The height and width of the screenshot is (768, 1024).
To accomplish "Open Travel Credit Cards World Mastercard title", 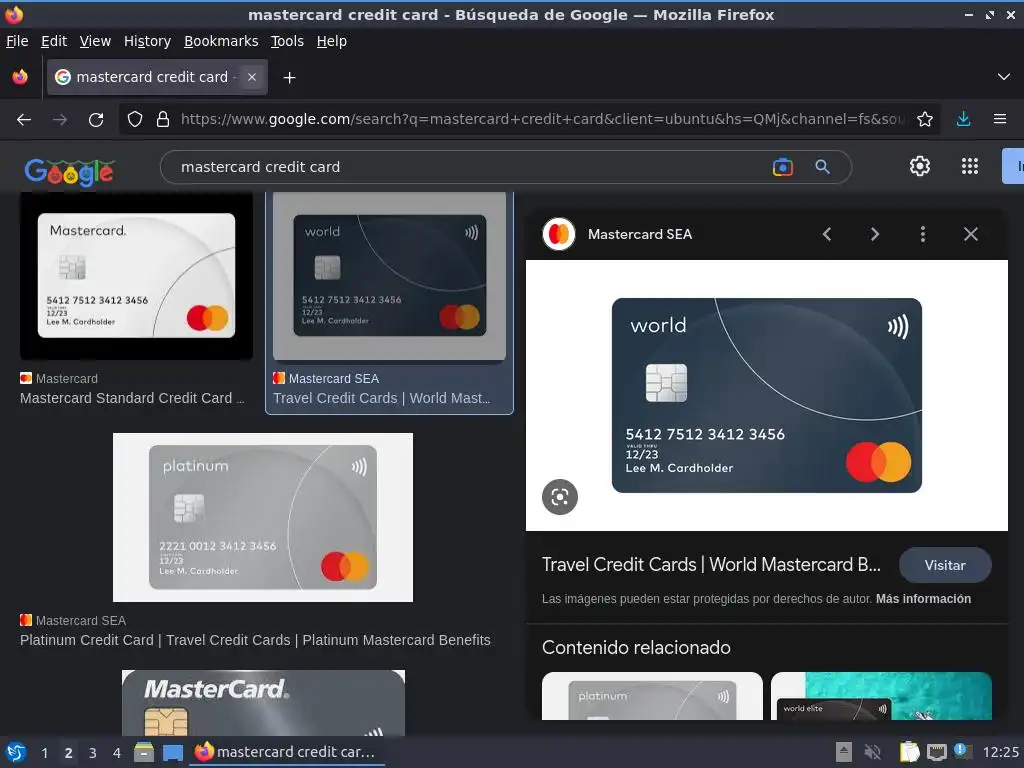I will tap(711, 565).
